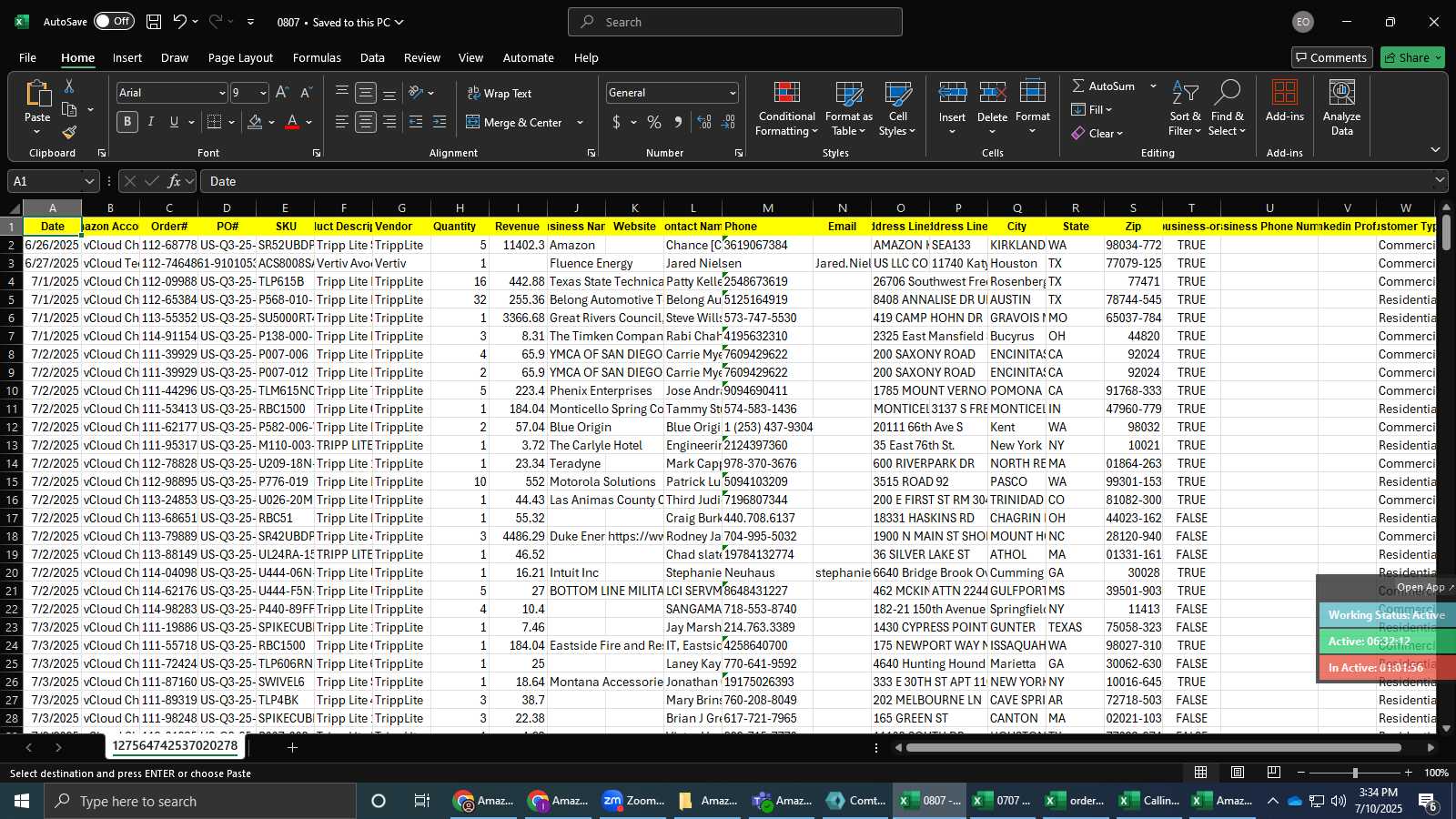1456x819 pixels.
Task: Click the zoom slider handle
Action: point(1355,773)
